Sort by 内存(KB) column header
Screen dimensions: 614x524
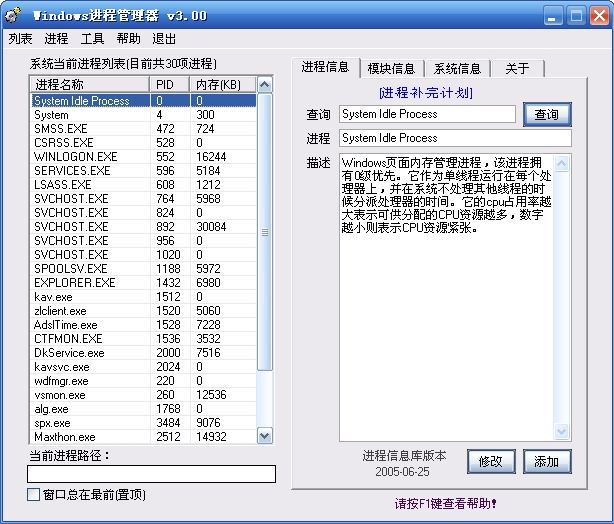pos(223,85)
